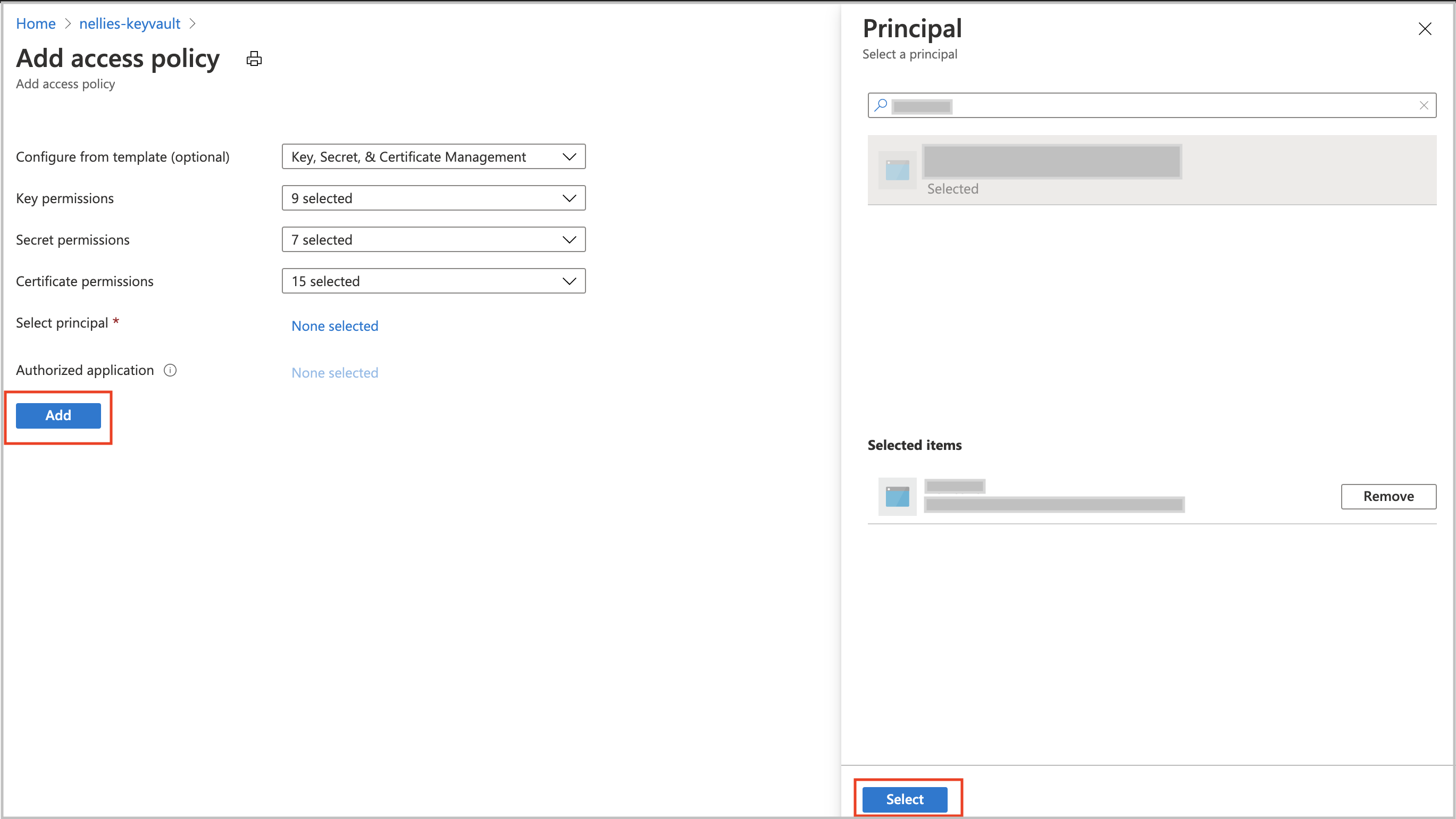Click the principal avatar icon in search results

pos(896,170)
